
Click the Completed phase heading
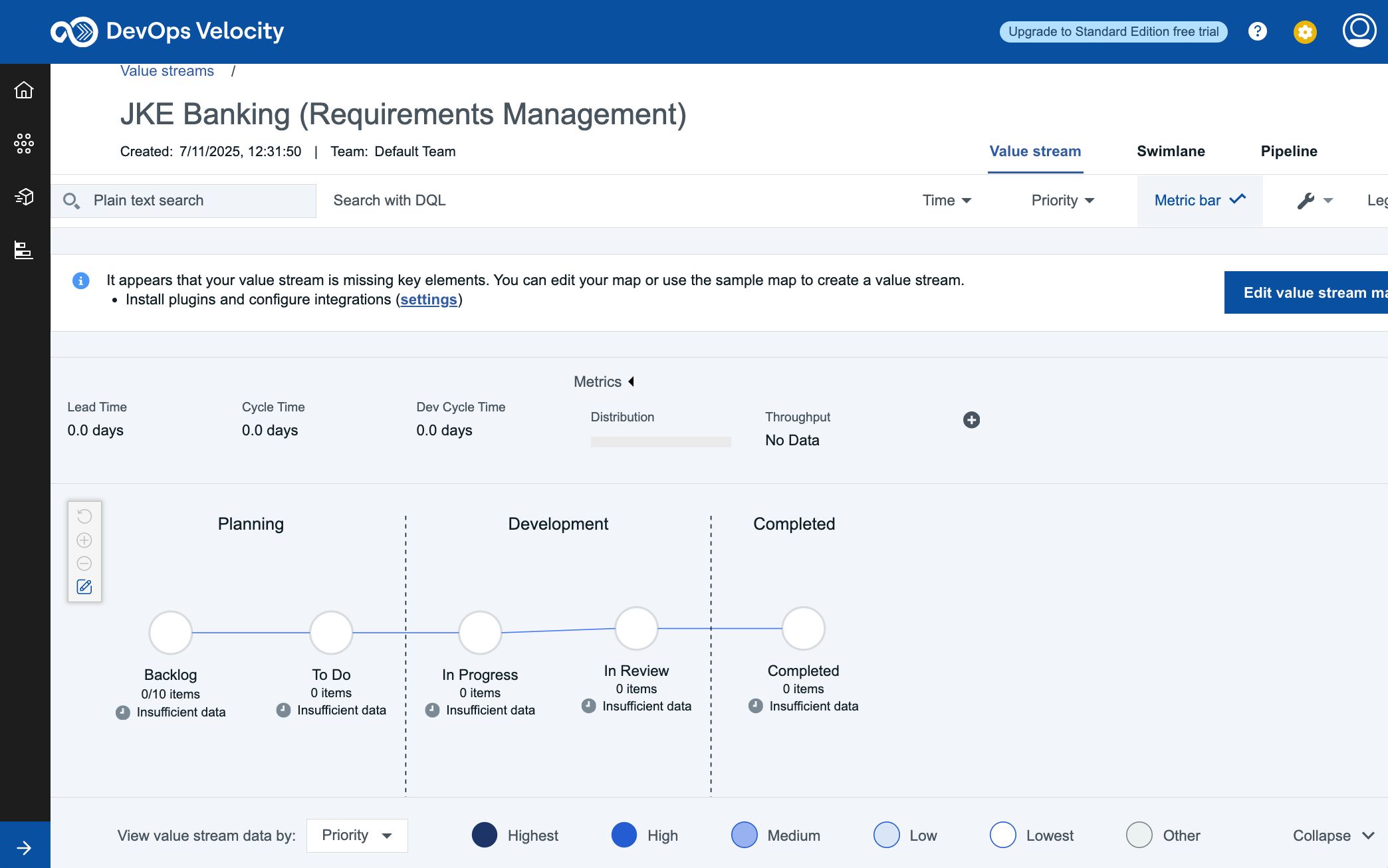[794, 524]
